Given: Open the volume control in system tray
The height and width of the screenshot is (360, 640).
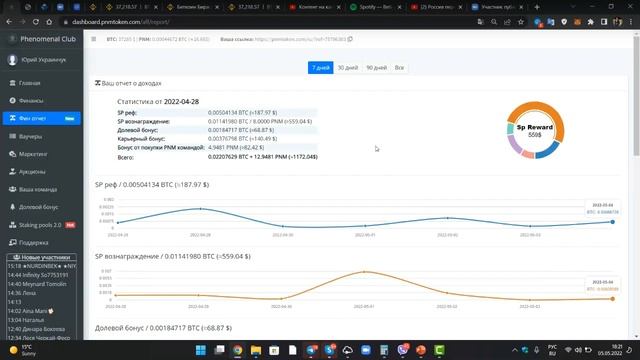Looking at the screenshot, I should coord(578,350).
